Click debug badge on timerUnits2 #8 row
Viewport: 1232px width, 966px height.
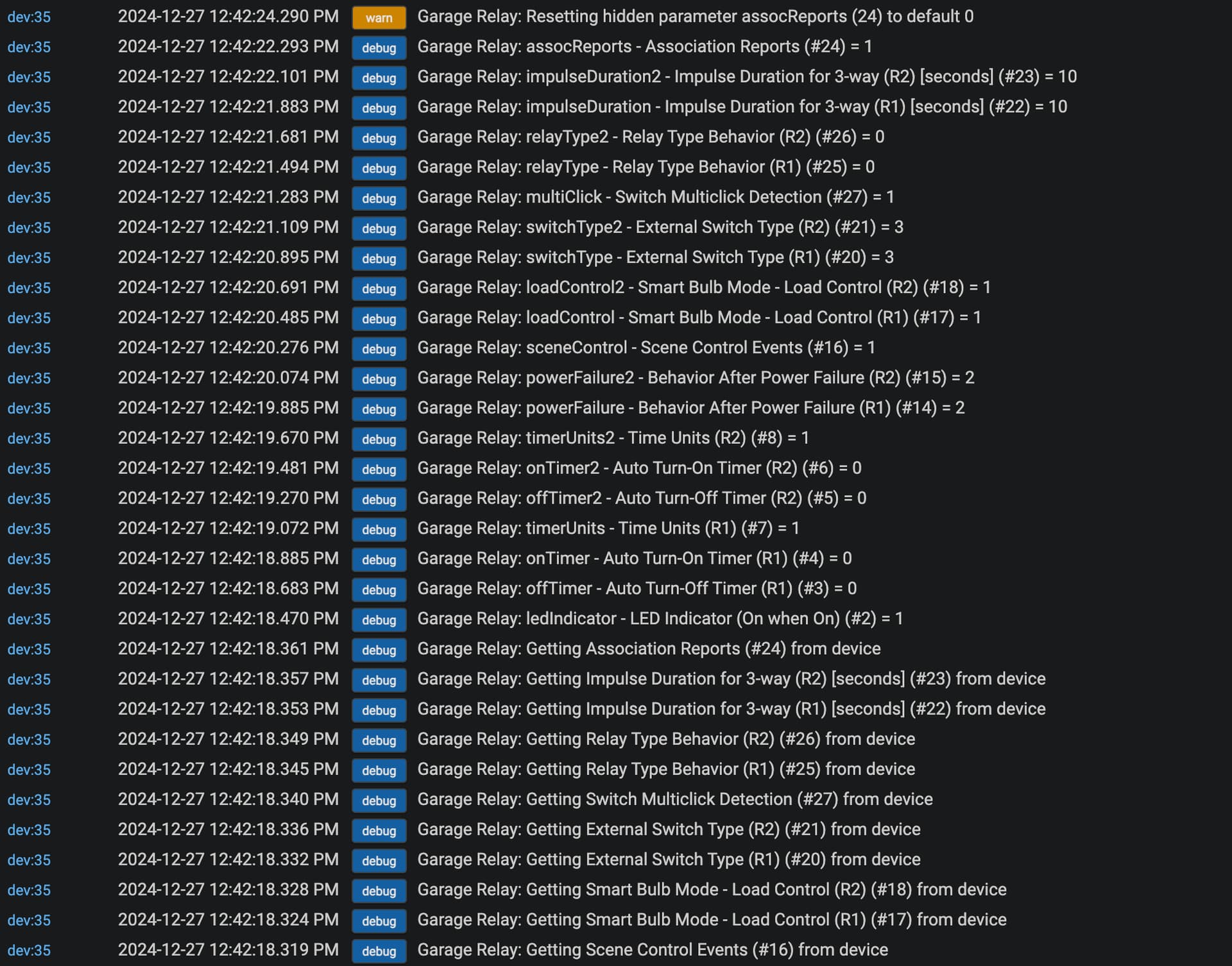[379, 439]
